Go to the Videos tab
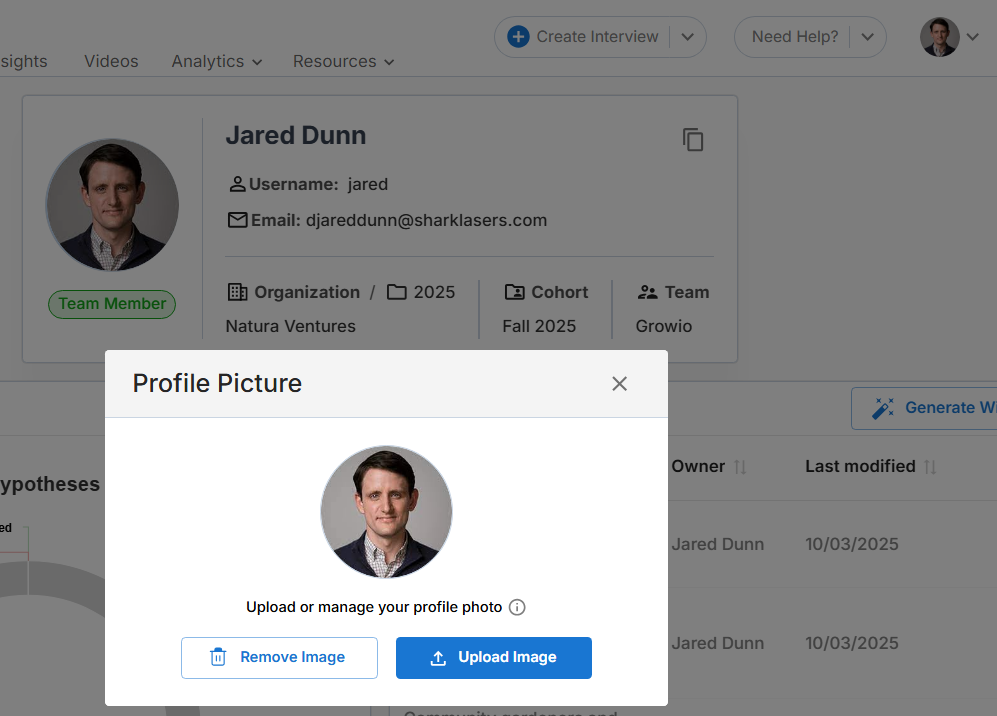 [x=111, y=61]
